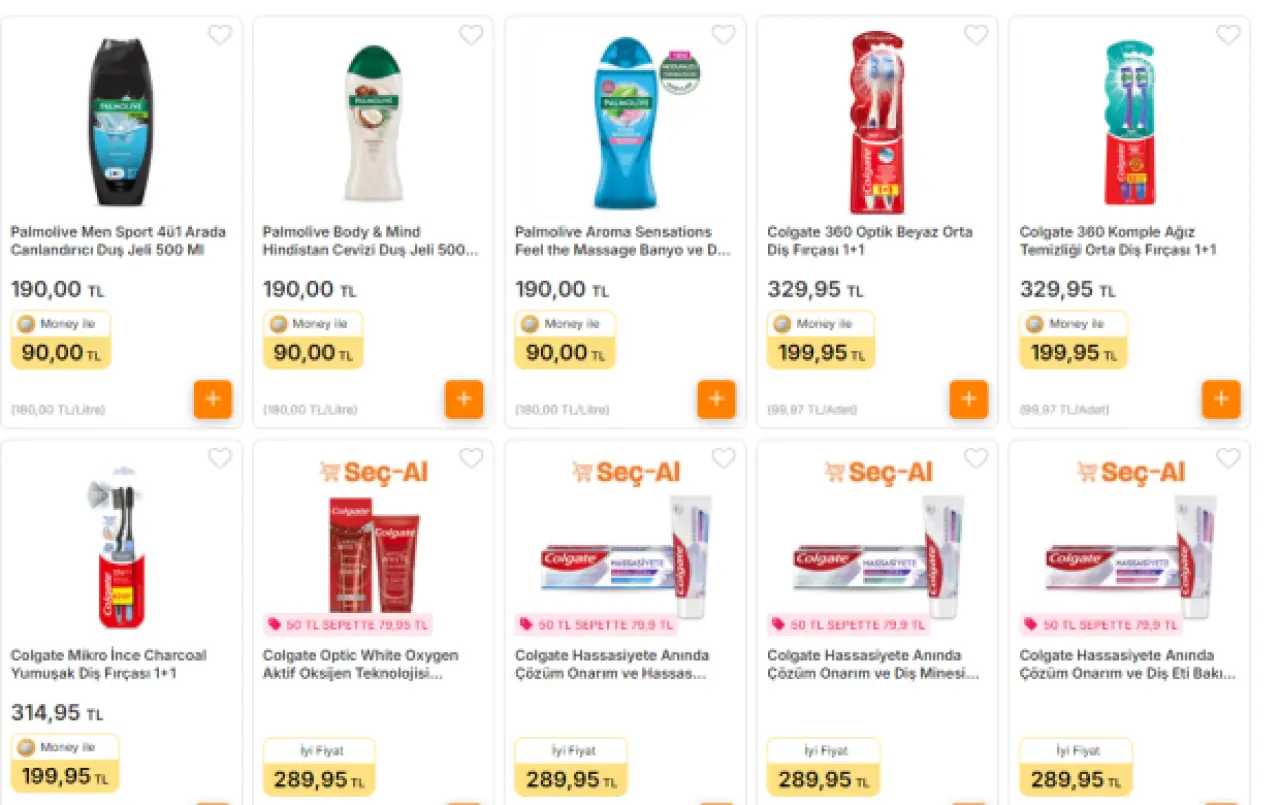
Task: Toggle heart on Palmolive Body & Mind product
Action: (471, 35)
